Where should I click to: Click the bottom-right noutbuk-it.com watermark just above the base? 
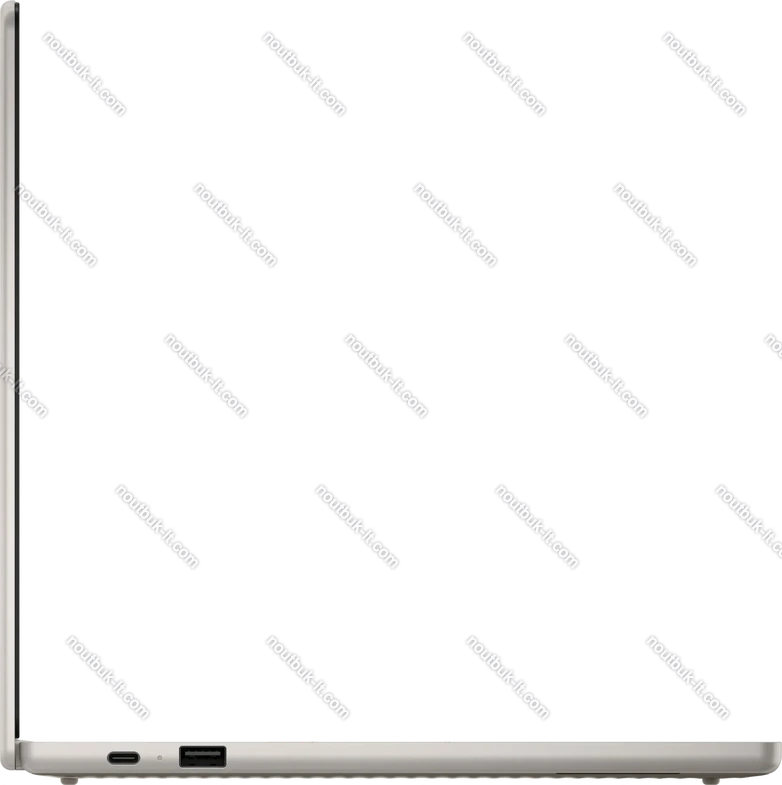click(x=688, y=676)
